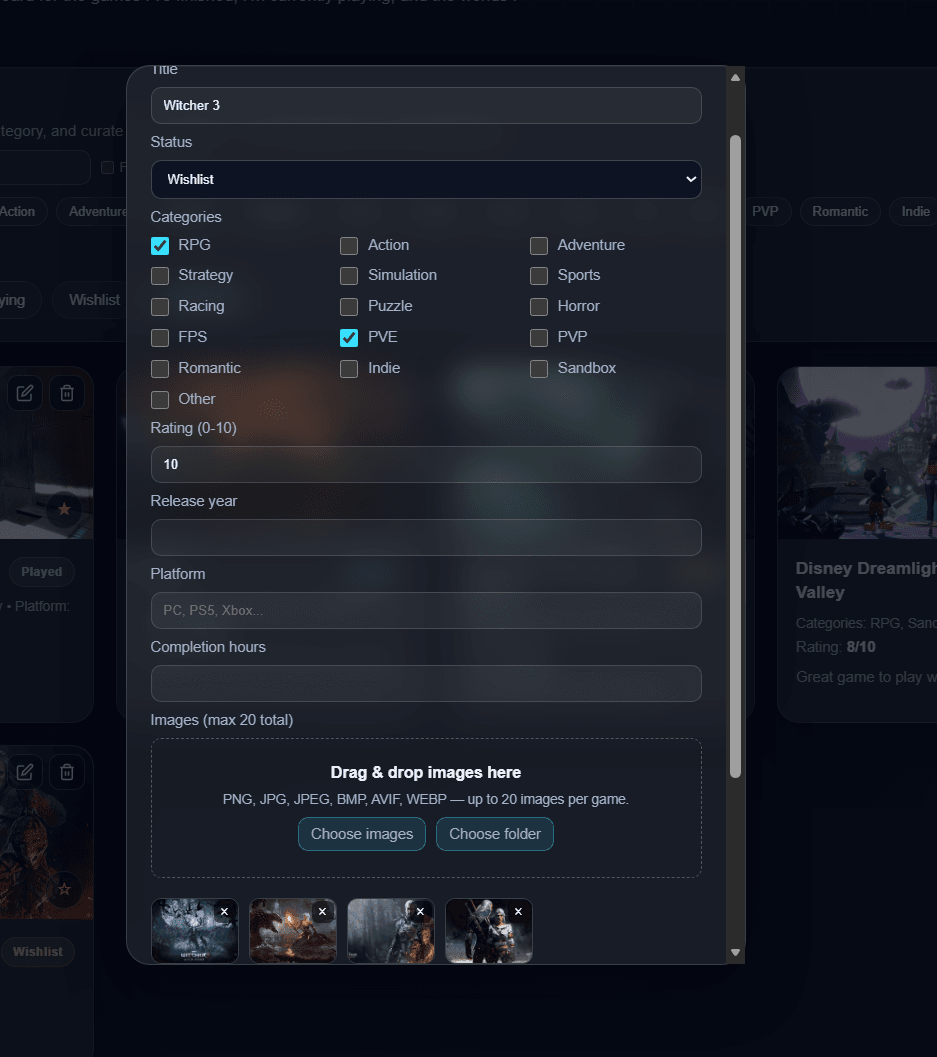
Task: Click the Choose folder button
Action: [495, 834]
